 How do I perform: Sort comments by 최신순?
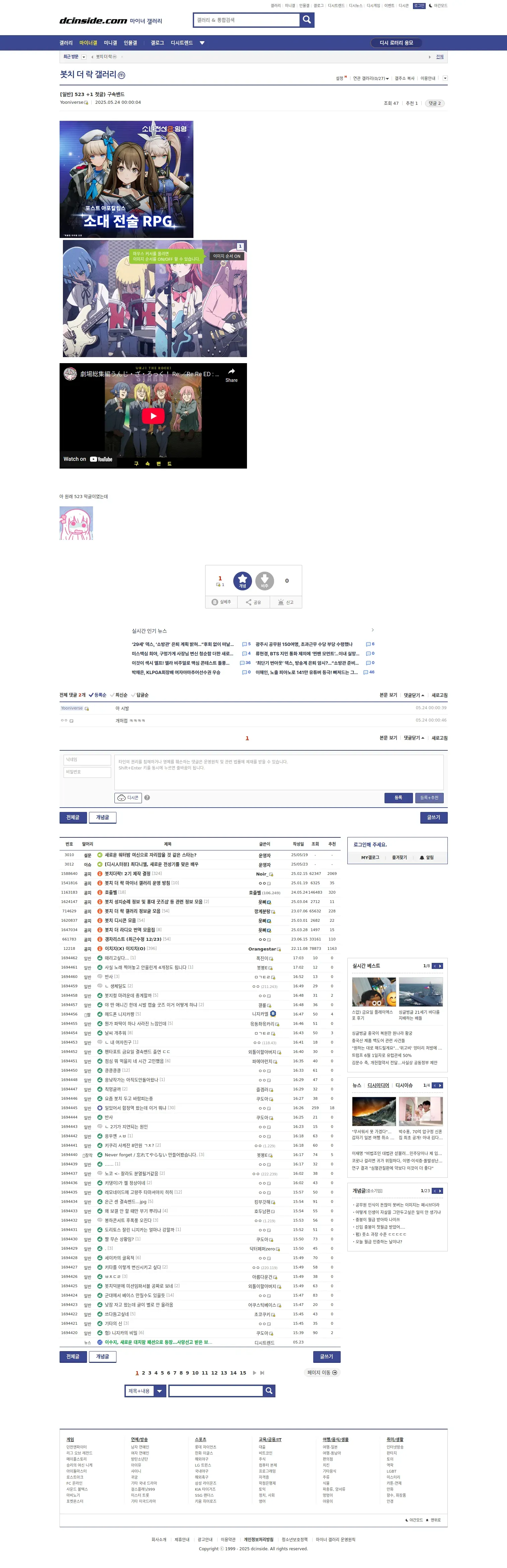(x=119, y=694)
